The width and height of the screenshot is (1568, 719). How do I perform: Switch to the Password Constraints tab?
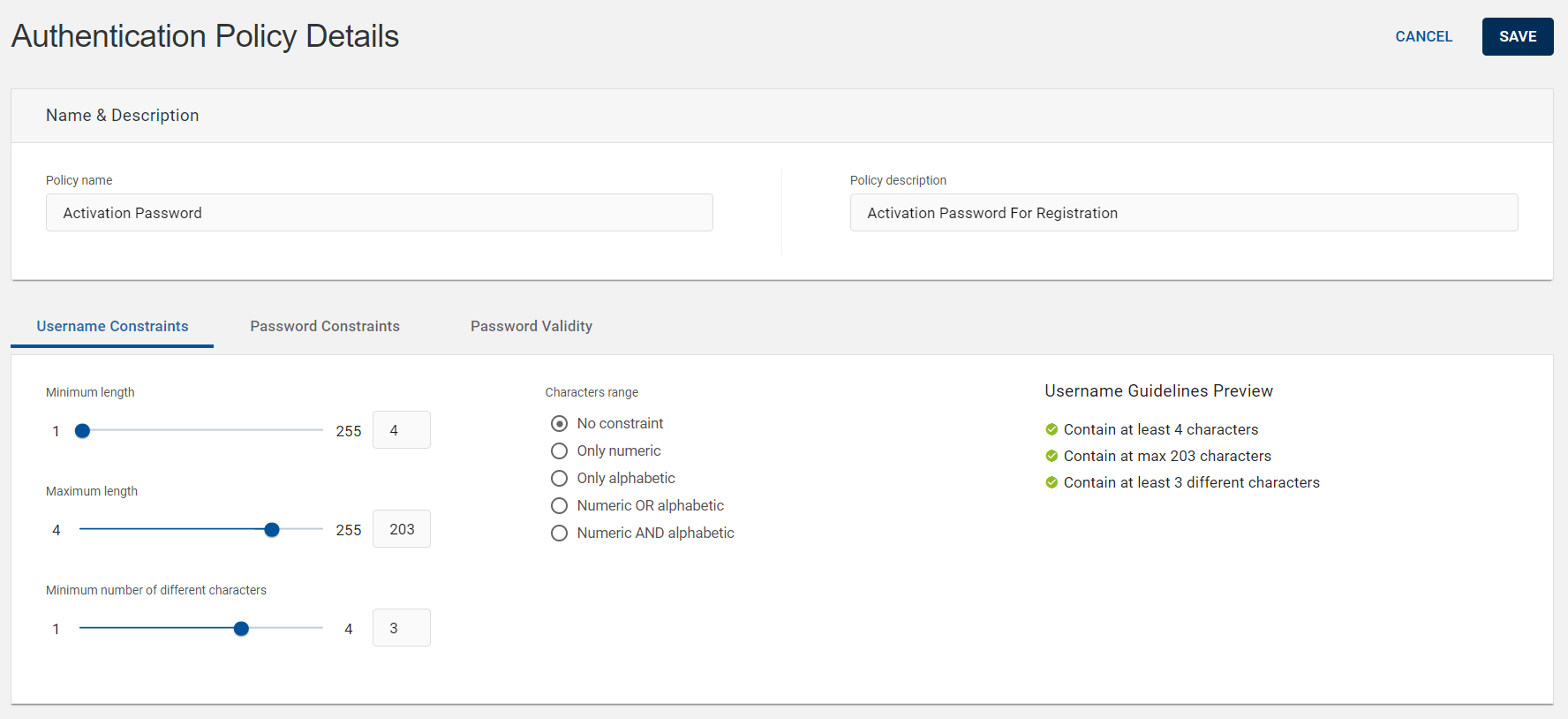click(325, 326)
